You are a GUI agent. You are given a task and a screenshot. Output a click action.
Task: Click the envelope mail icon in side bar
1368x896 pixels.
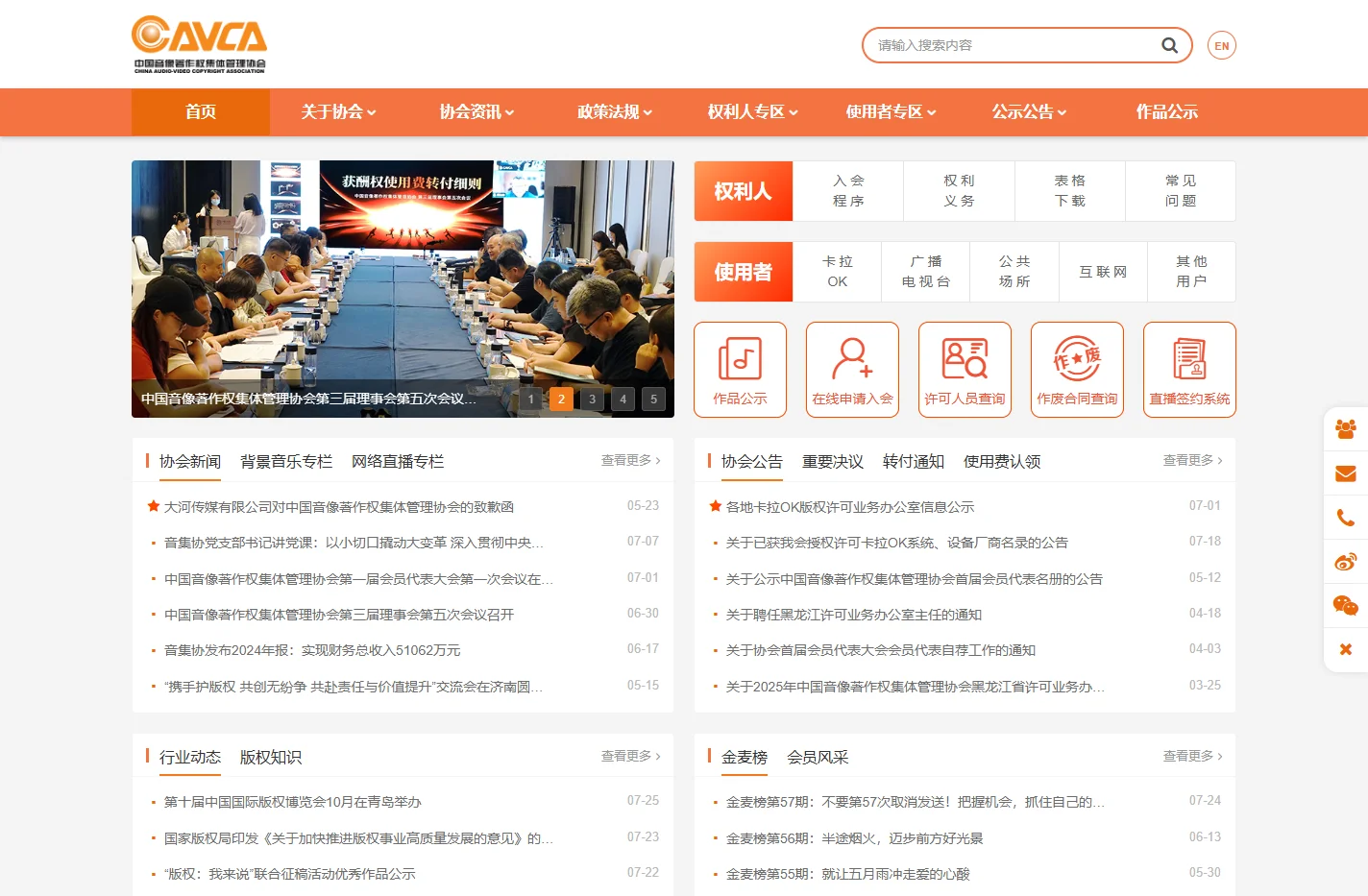pos(1346,473)
